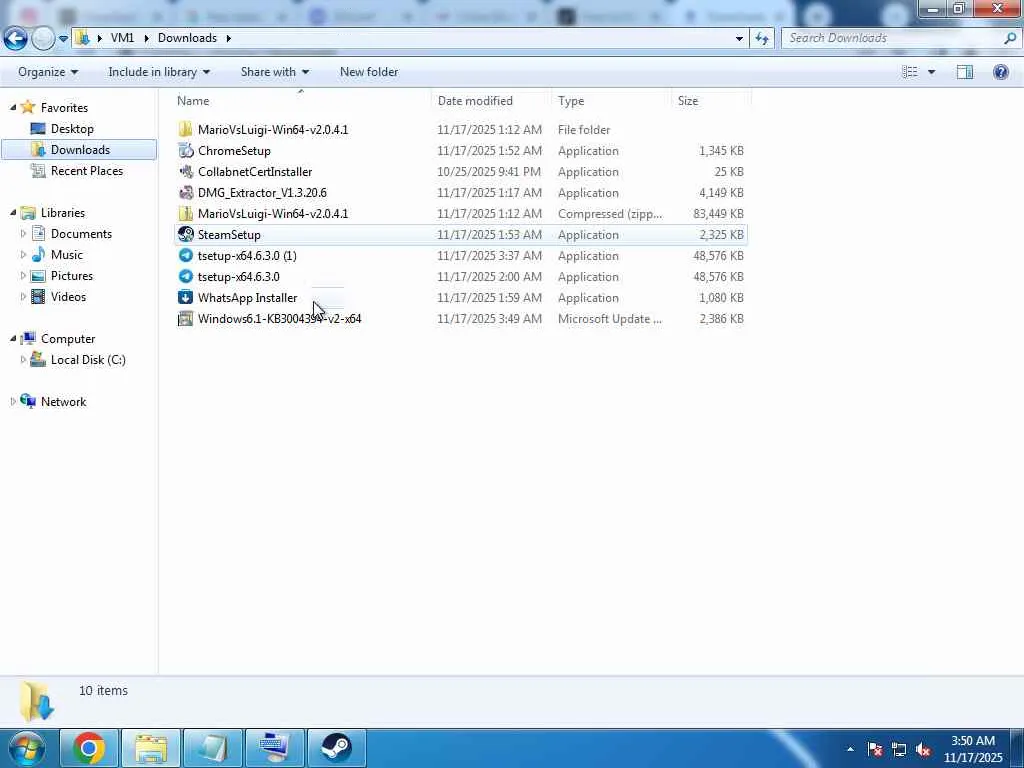Click the 10/25/2025 9:41 PM date cell

click(489, 172)
